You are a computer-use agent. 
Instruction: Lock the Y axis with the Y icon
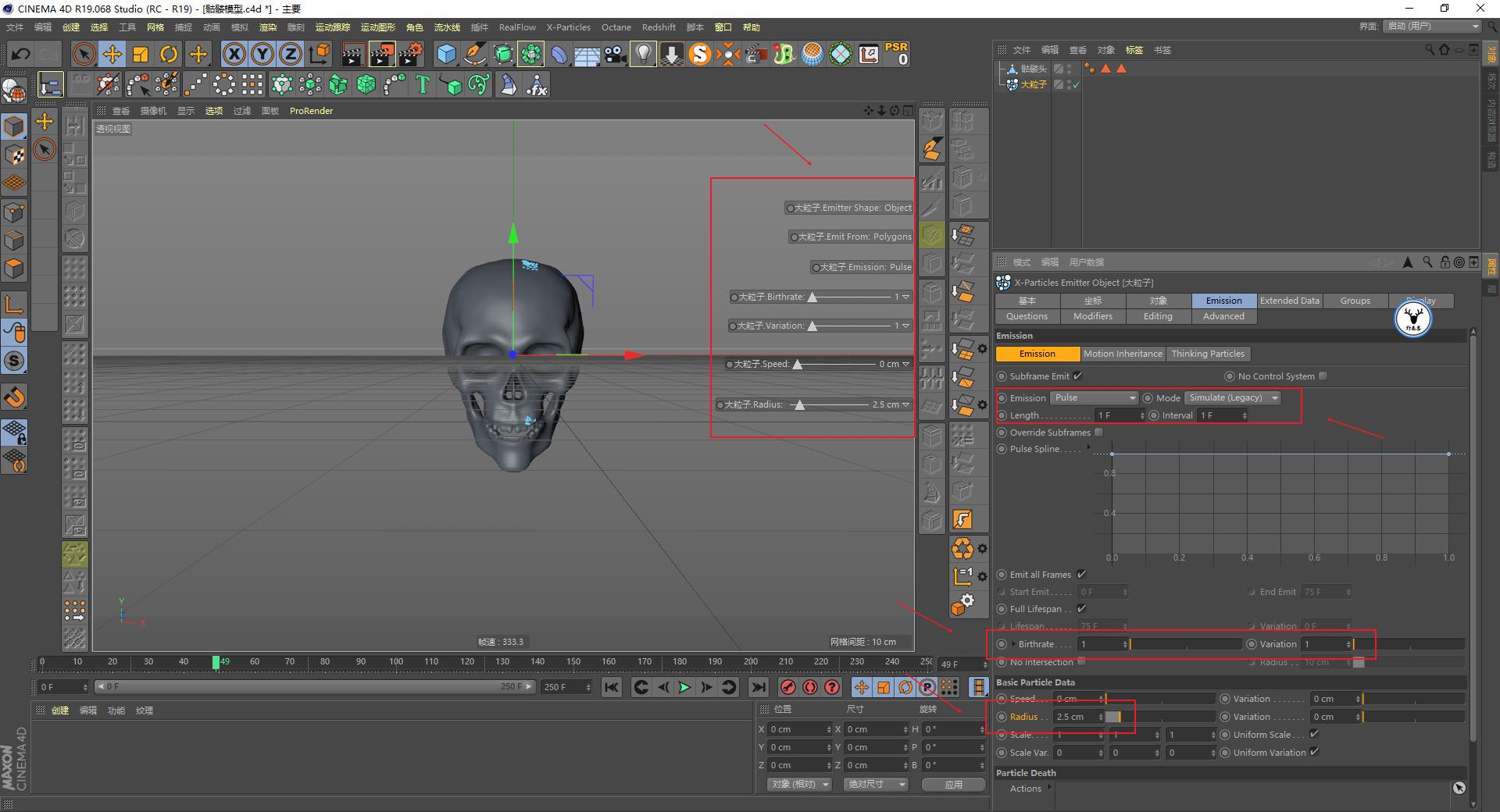262,54
